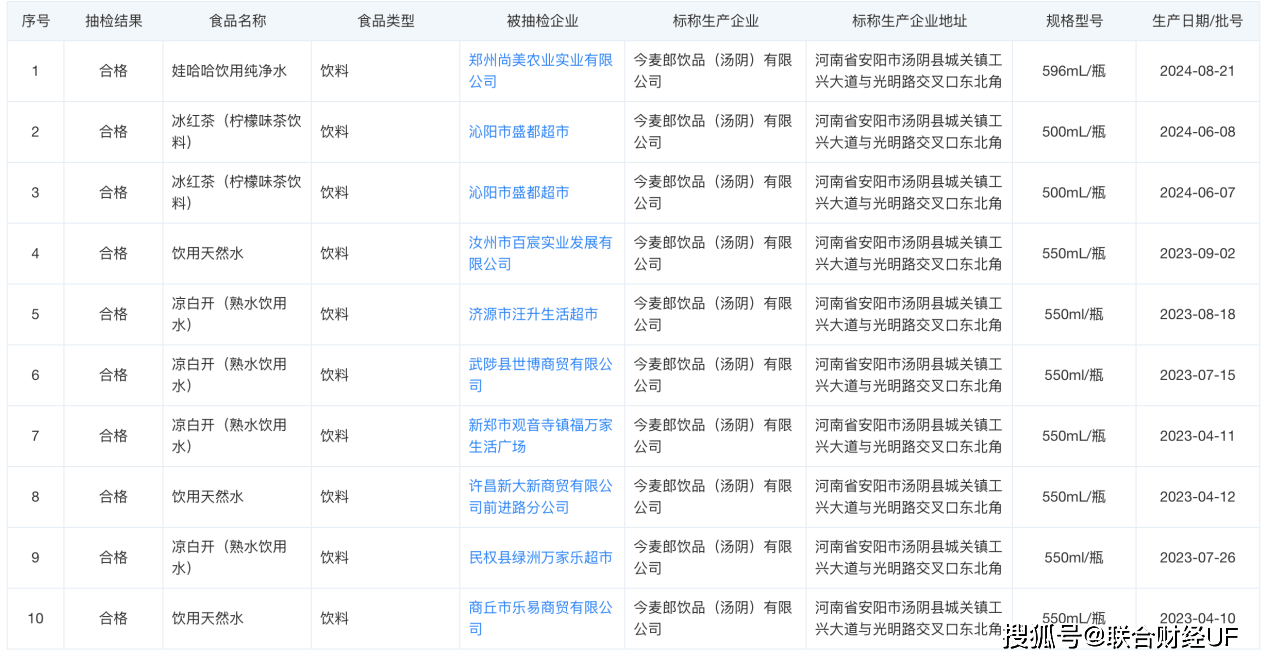Select the 生产日期/批号 column header
Screen dimensions: 1267x664
click(x=1197, y=21)
